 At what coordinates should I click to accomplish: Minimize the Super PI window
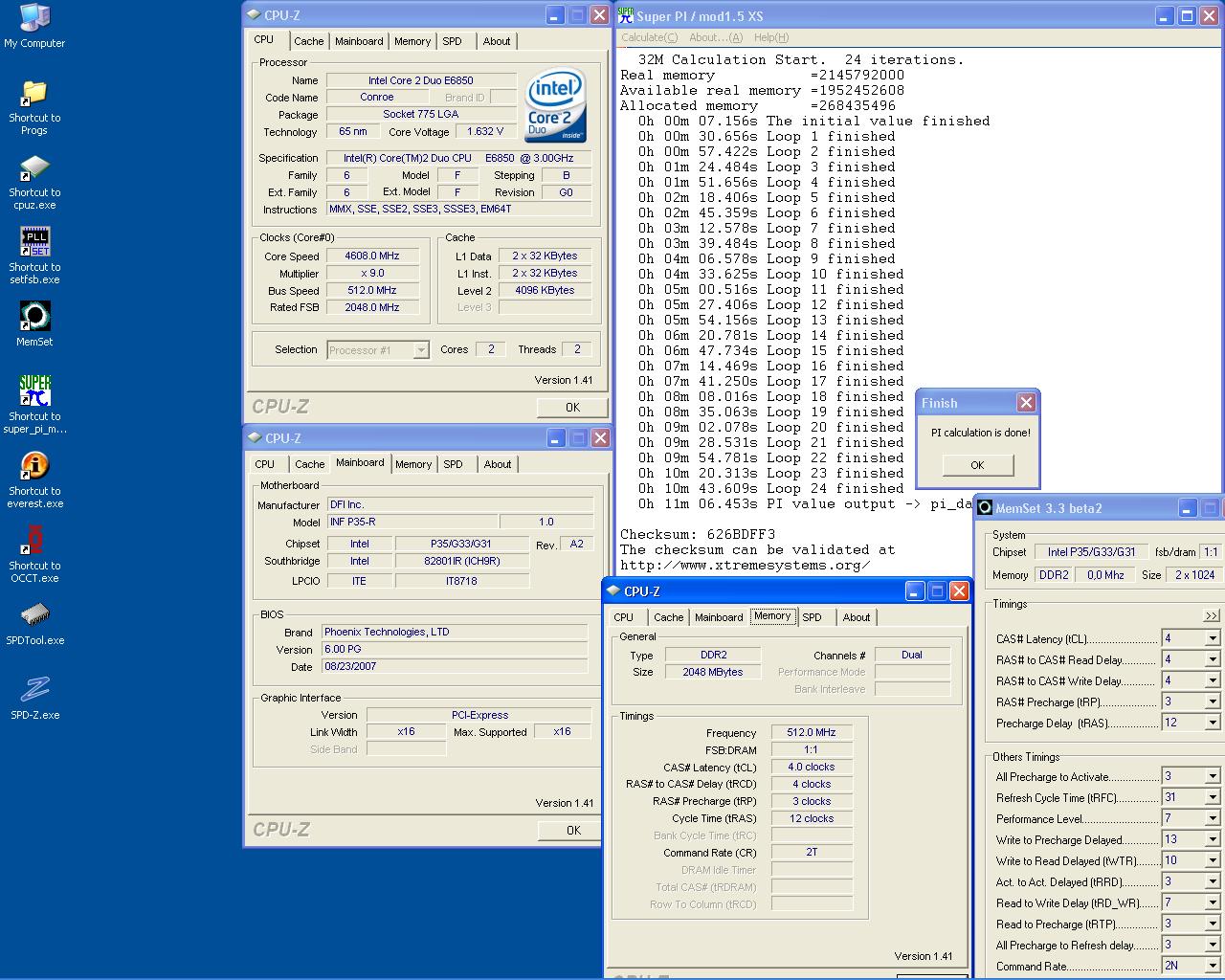tap(1164, 16)
